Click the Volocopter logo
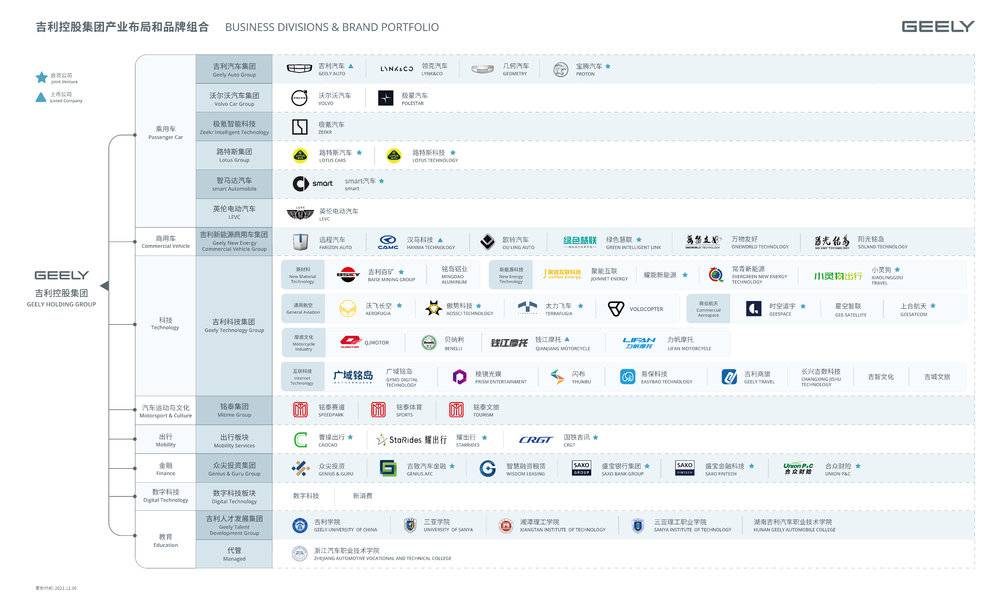Viewport: 1000px width, 607px height. coord(615,309)
